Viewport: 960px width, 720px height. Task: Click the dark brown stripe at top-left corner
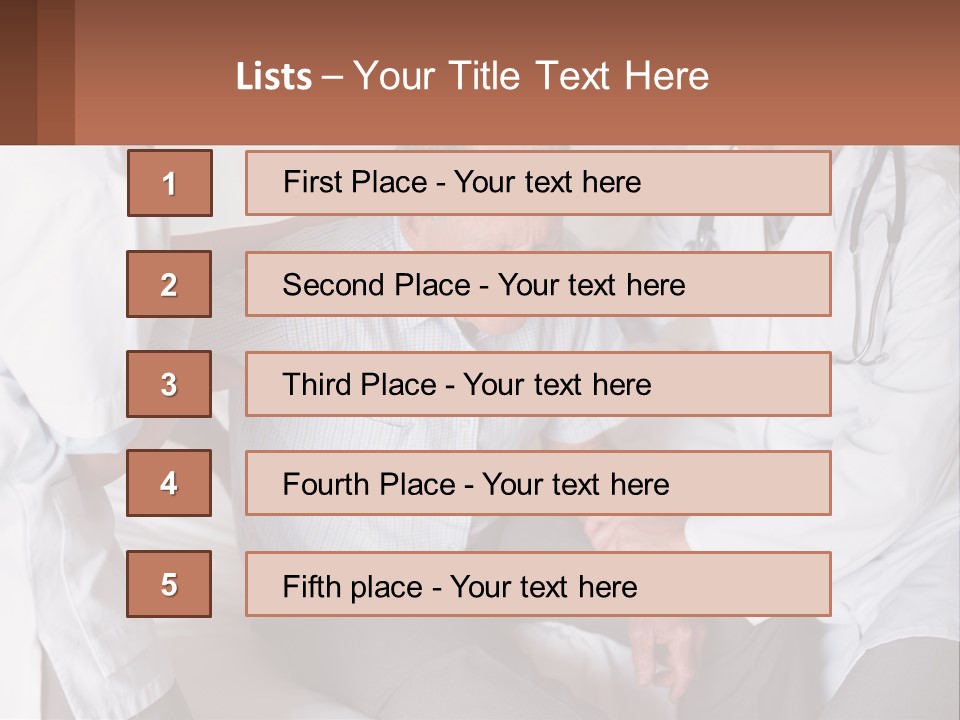click(x=18, y=72)
